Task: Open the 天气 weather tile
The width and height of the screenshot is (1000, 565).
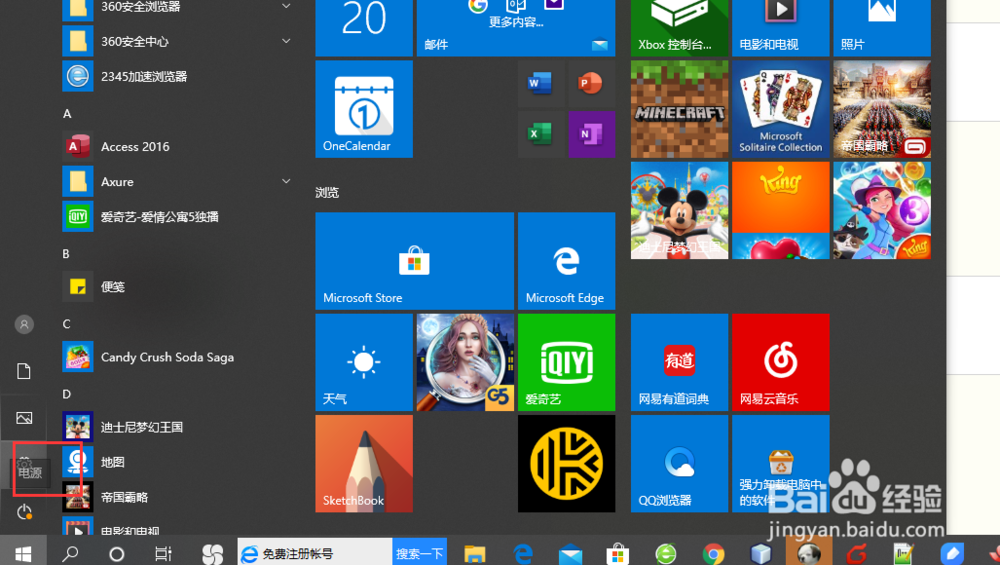Action: point(364,362)
